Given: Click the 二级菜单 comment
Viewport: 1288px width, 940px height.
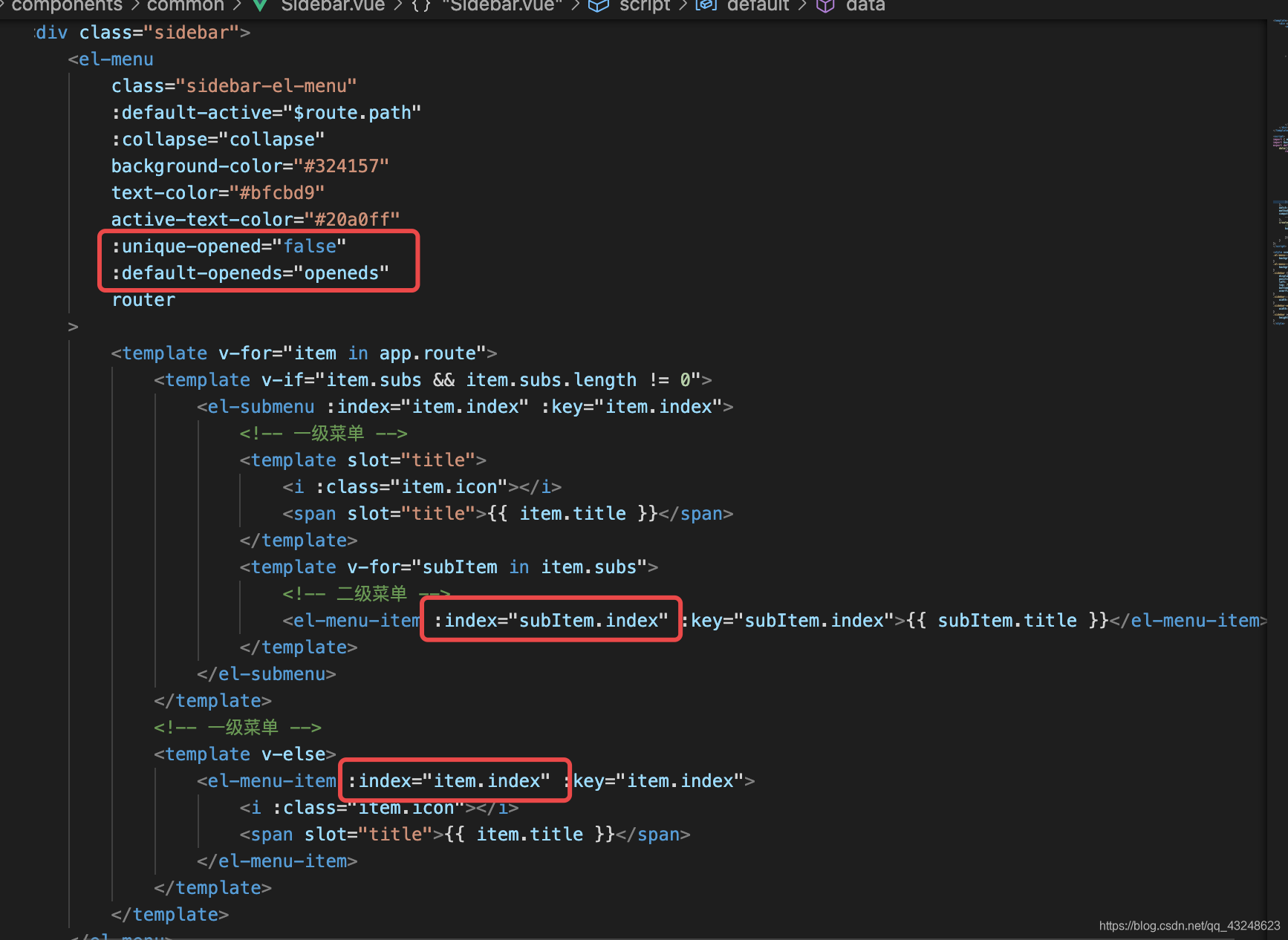Looking at the screenshot, I should pos(366,594).
